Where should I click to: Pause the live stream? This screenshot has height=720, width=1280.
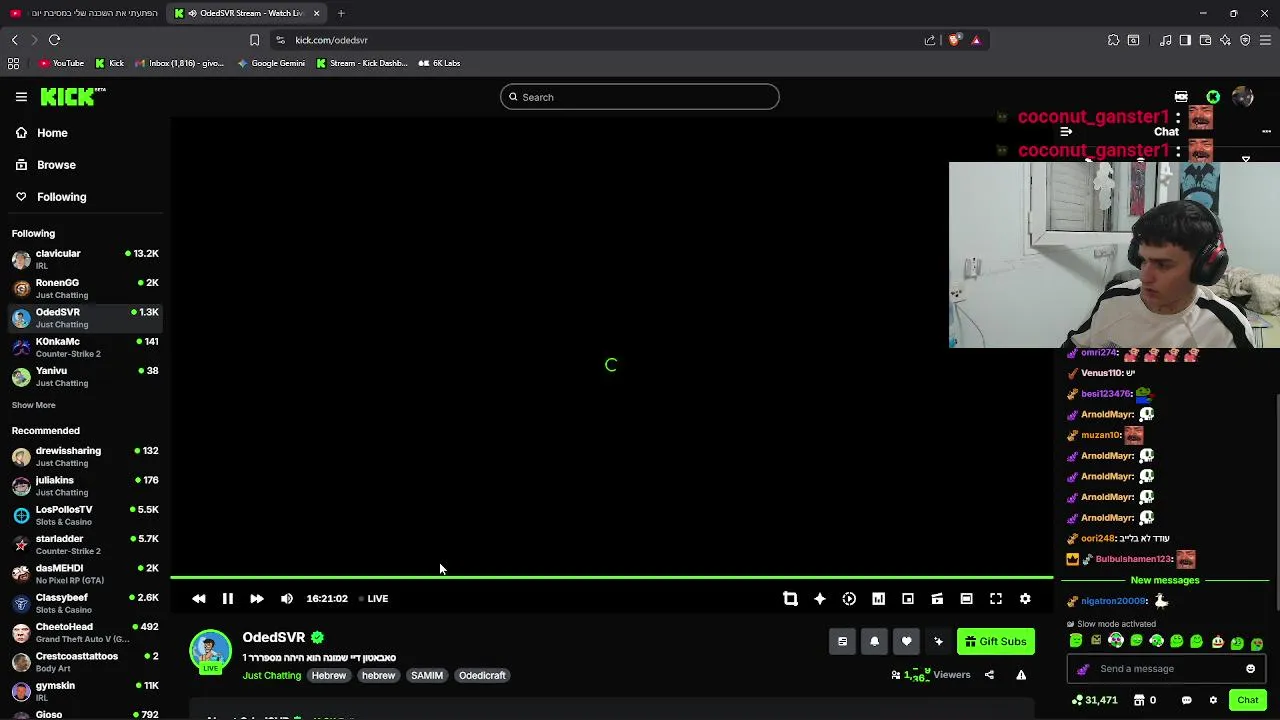click(x=228, y=599)
